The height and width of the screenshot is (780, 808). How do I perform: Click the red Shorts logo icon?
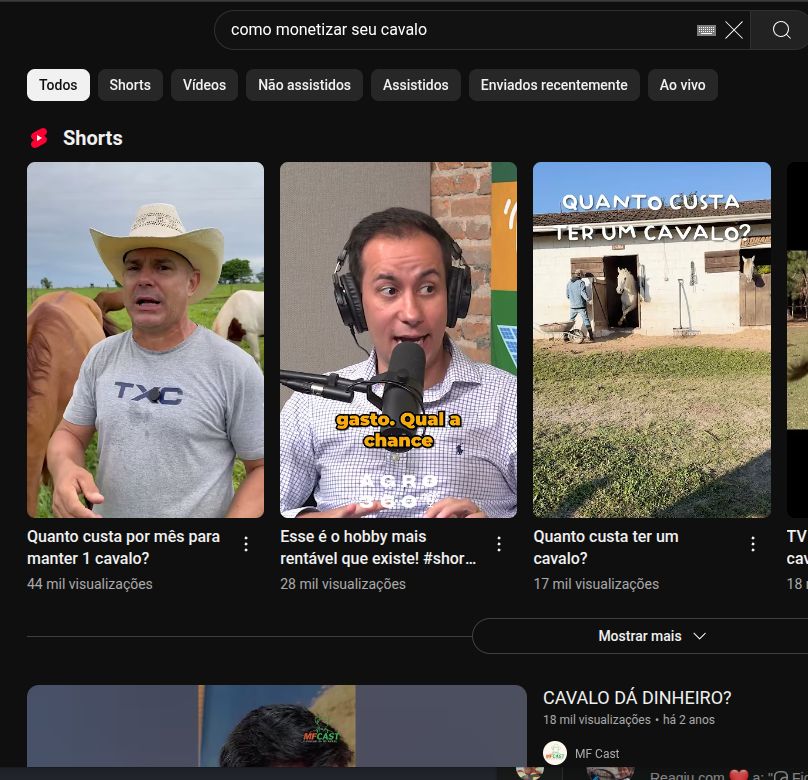click(39, 138)
